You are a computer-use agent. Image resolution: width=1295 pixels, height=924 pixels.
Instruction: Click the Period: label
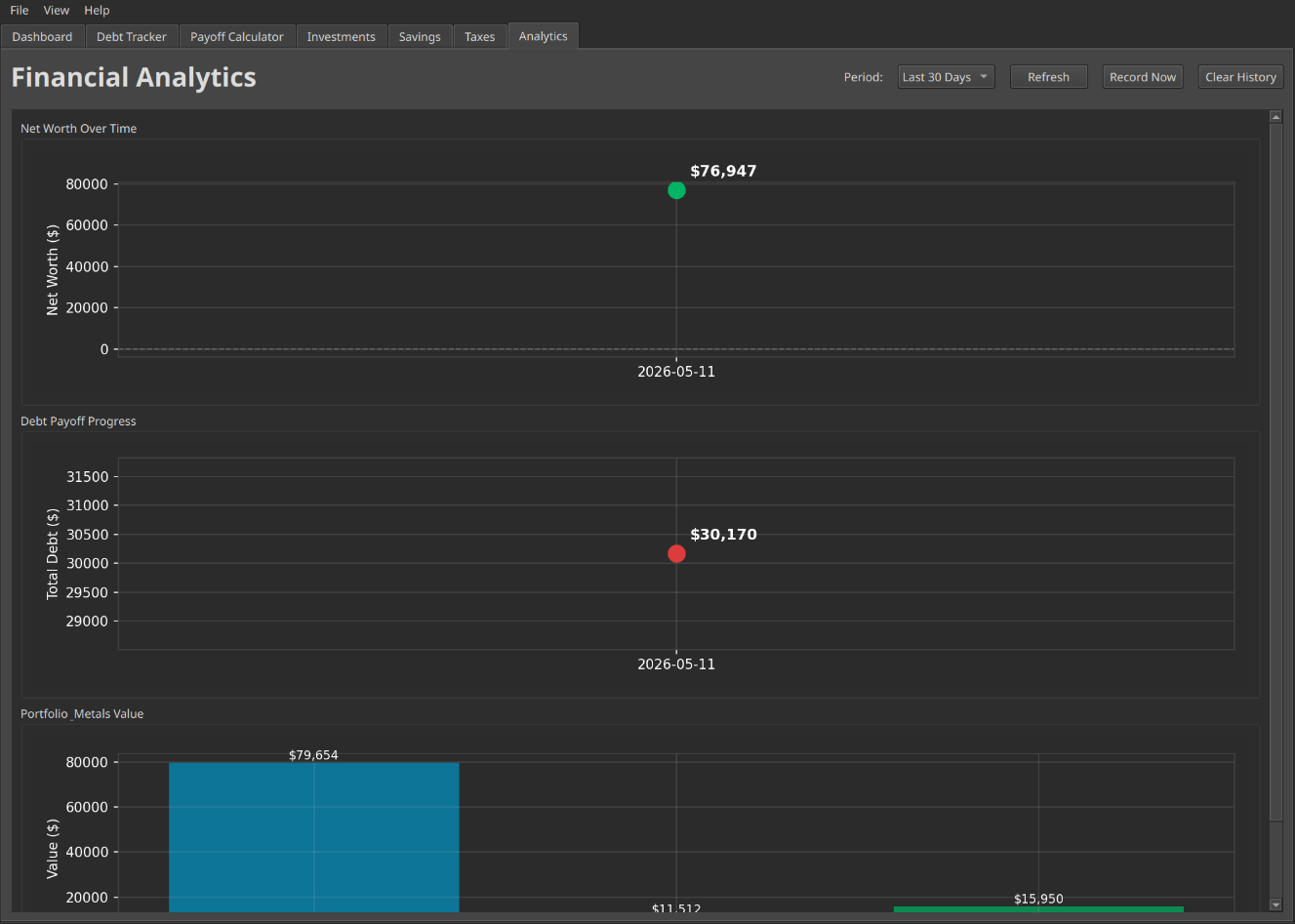coord(864,77)
